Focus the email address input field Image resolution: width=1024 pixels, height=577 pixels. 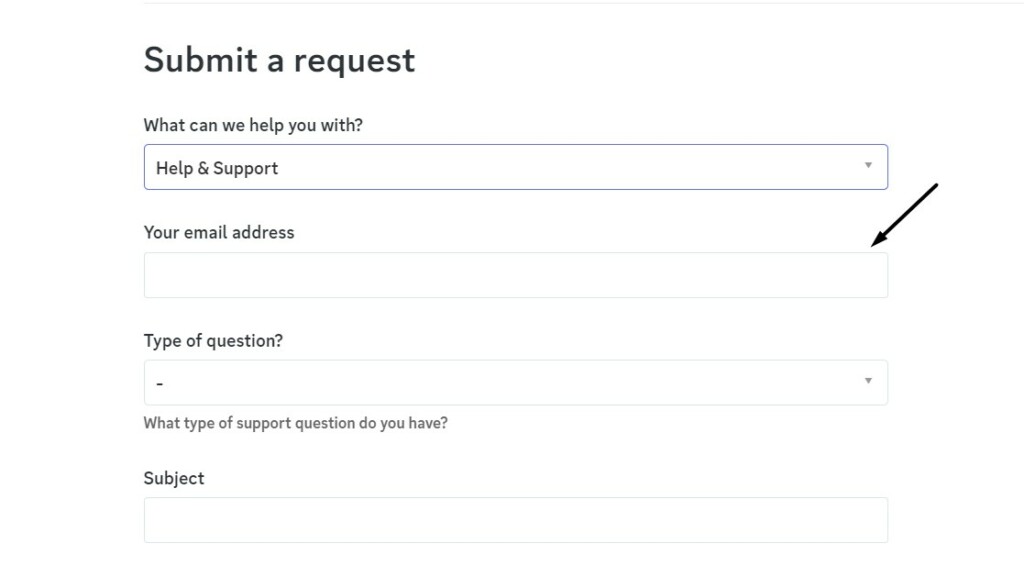coord(515,275)
